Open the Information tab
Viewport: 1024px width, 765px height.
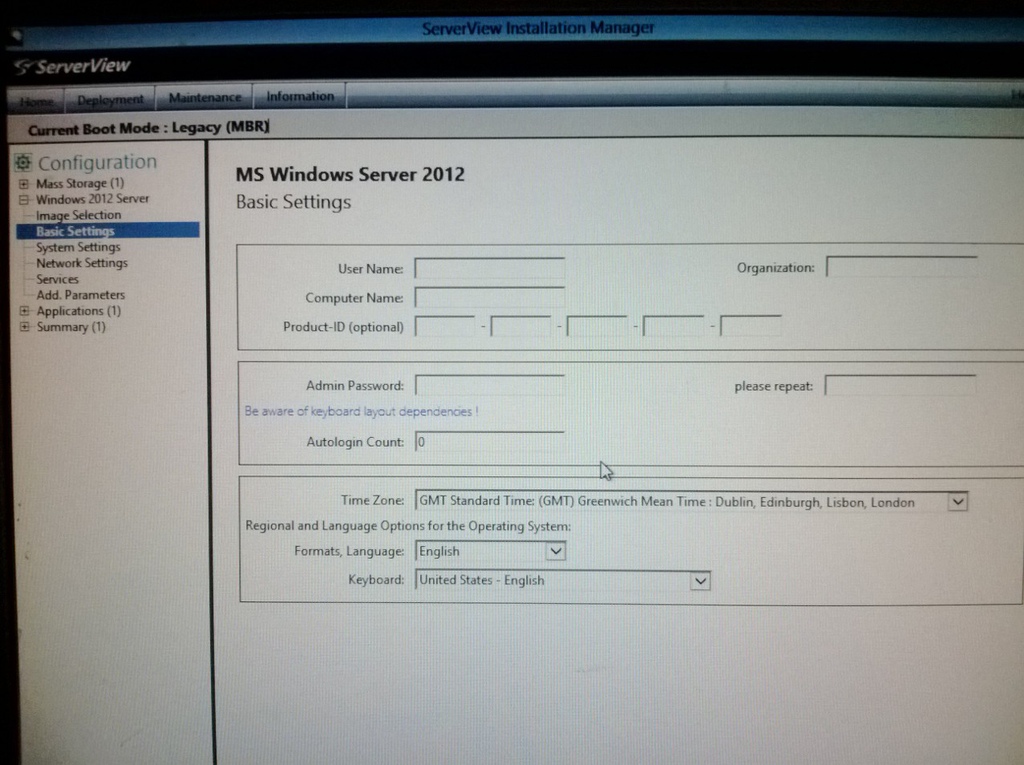coord(300,96)
